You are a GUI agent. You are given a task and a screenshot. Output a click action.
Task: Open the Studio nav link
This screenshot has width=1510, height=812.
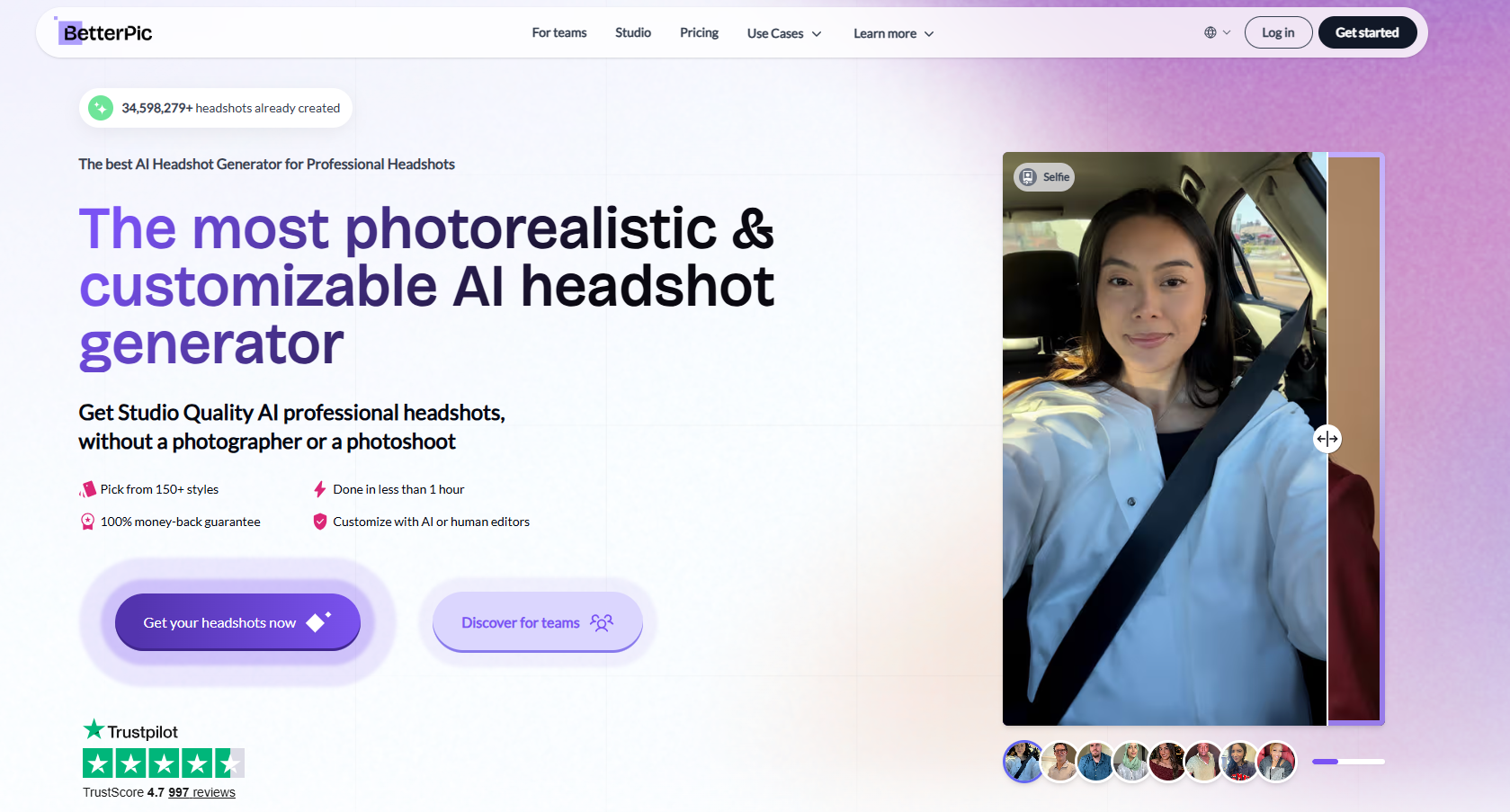pyautogui.click(x=632, y=32)
